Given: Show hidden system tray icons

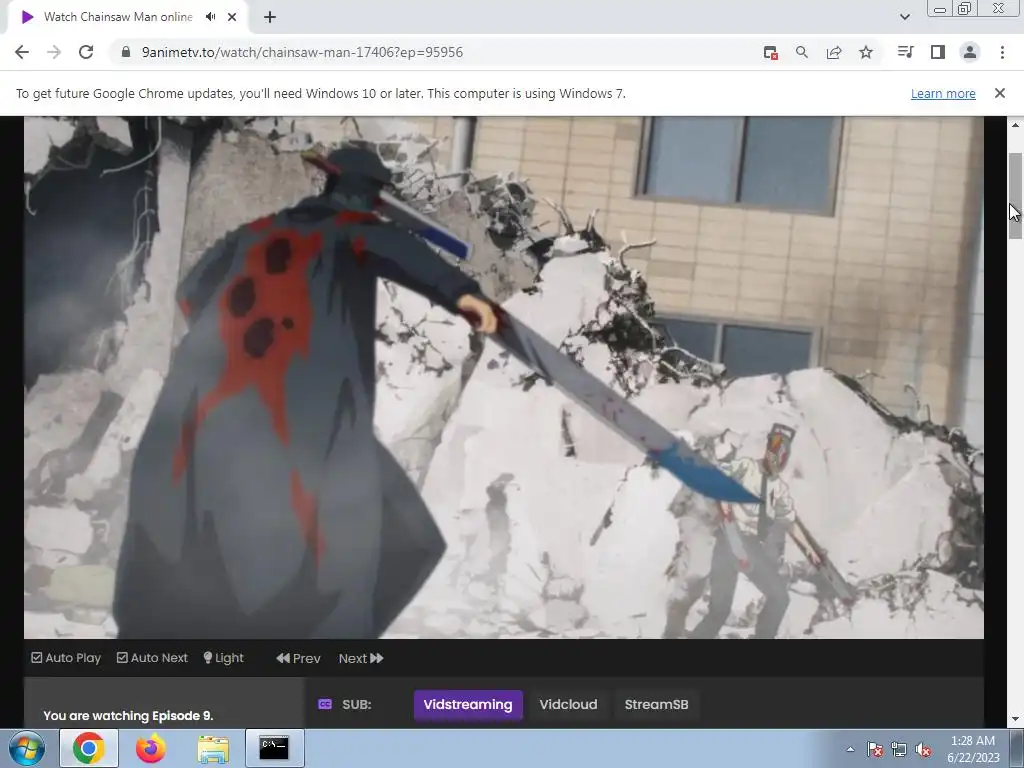Looking at the screenshot, I should tap(850, 749).
